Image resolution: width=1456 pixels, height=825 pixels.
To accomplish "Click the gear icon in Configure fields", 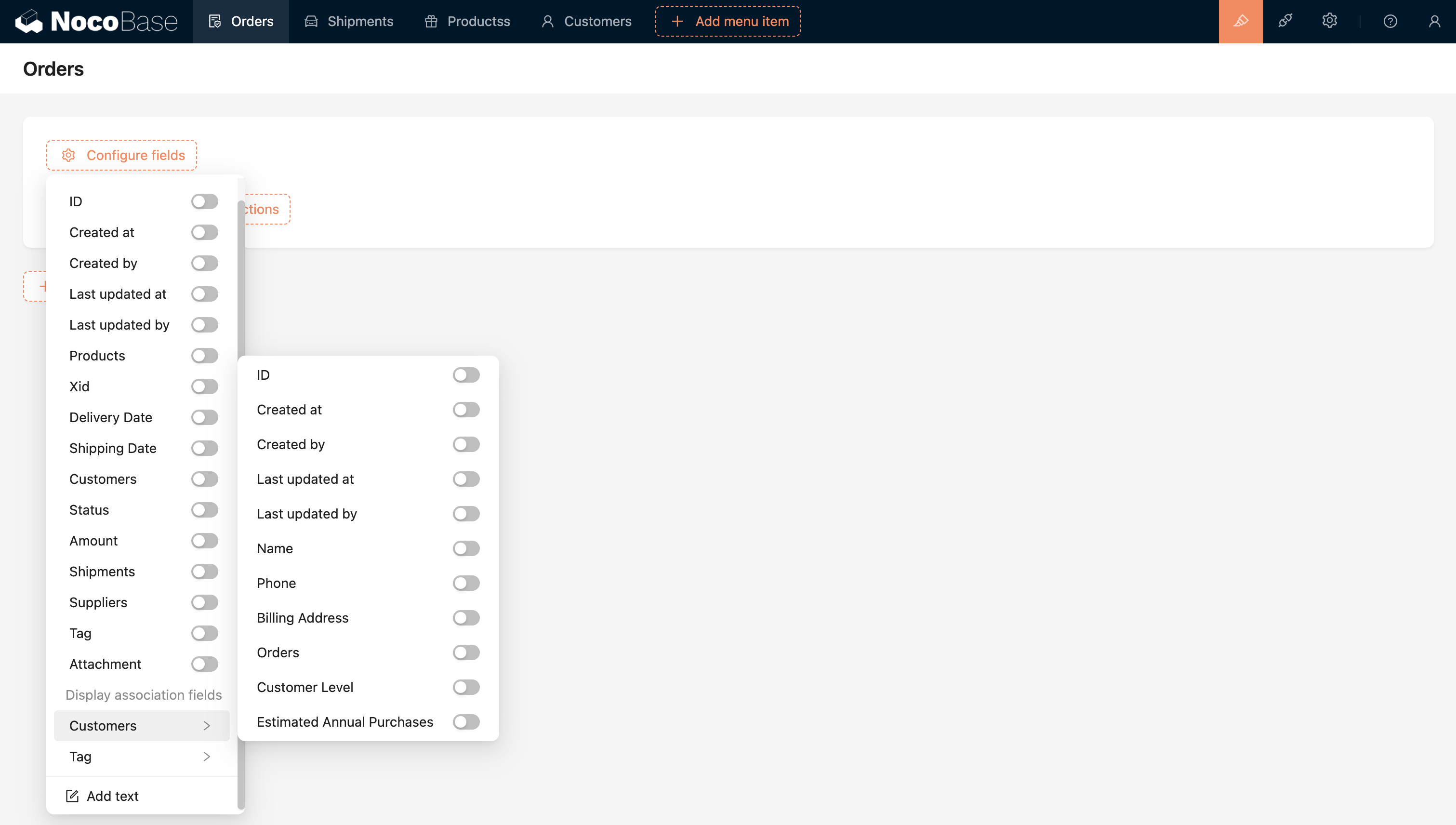I will [68, 155].
